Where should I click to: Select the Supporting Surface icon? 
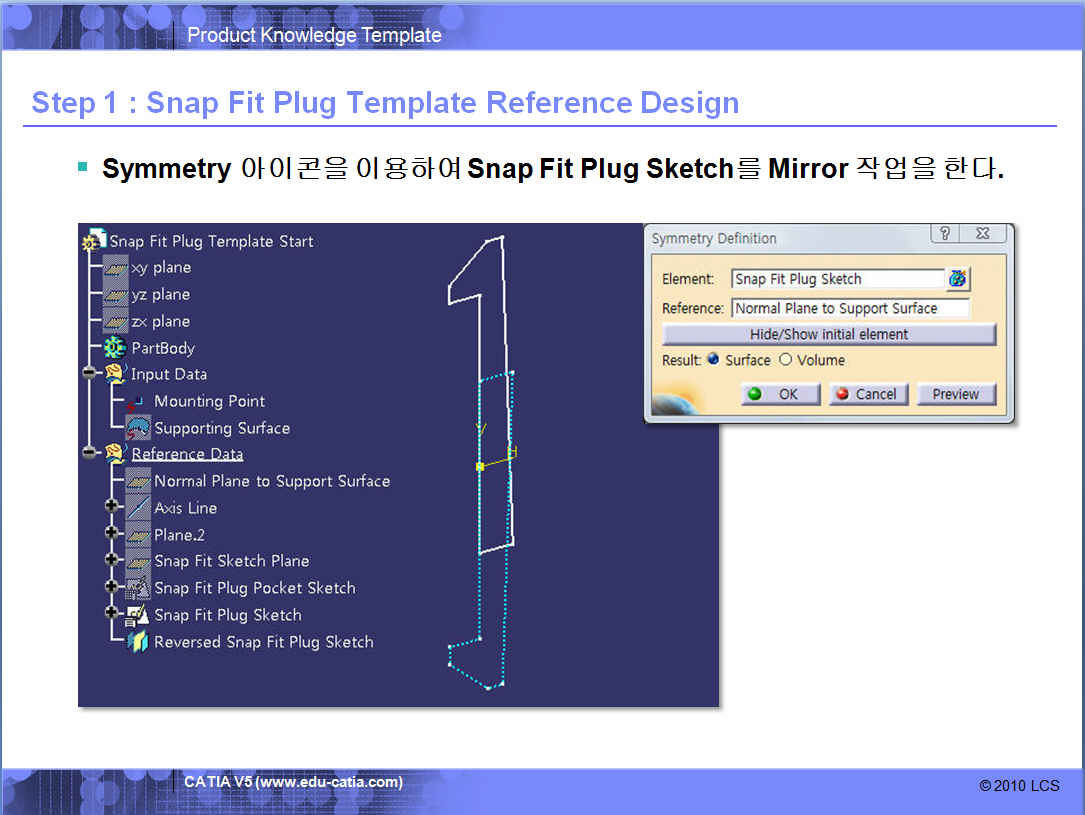(x=137, y=428)
